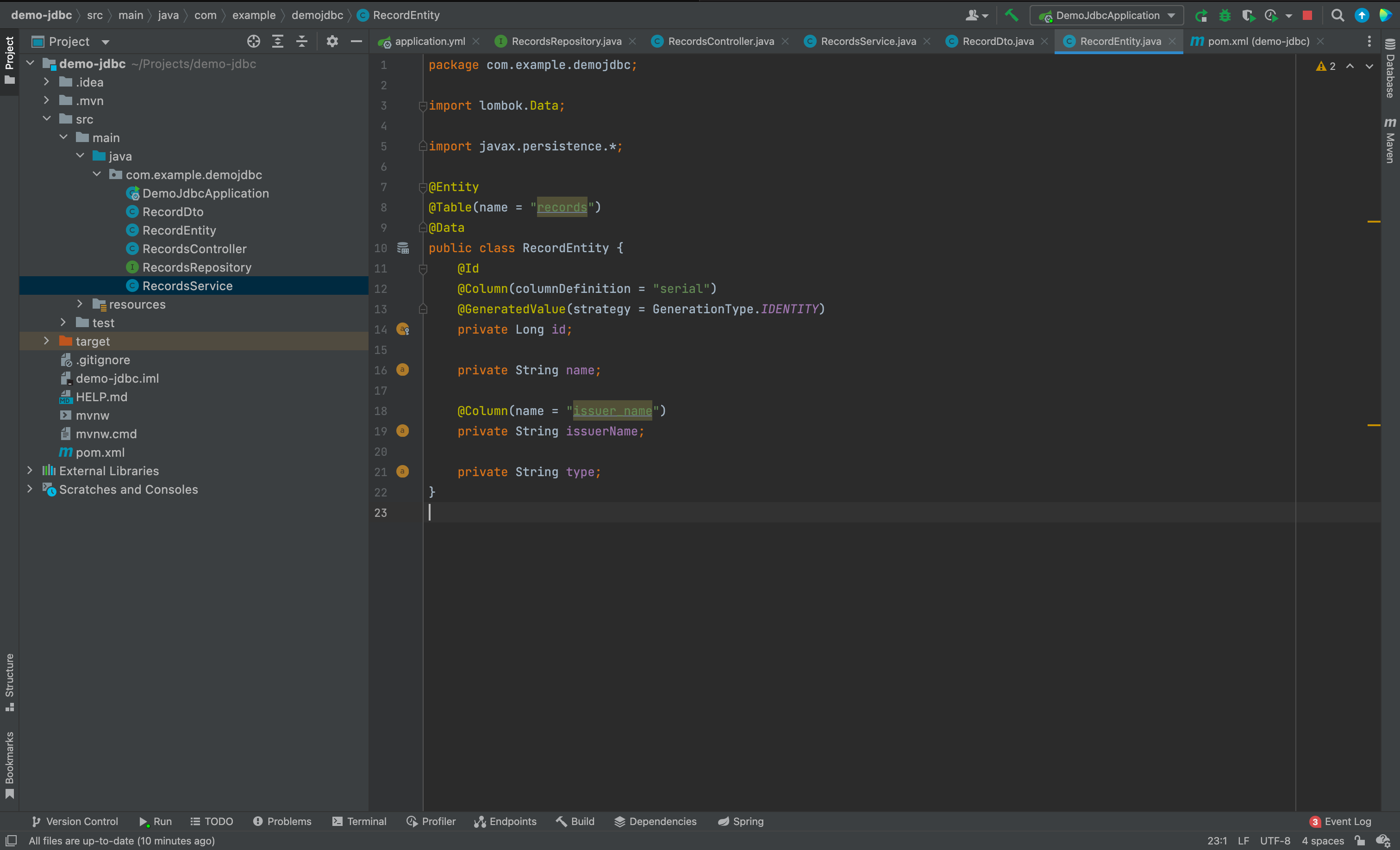Click the attribute gutter icon on line 21
This screenshot has width=1400, height=850.
pos(402,472)
